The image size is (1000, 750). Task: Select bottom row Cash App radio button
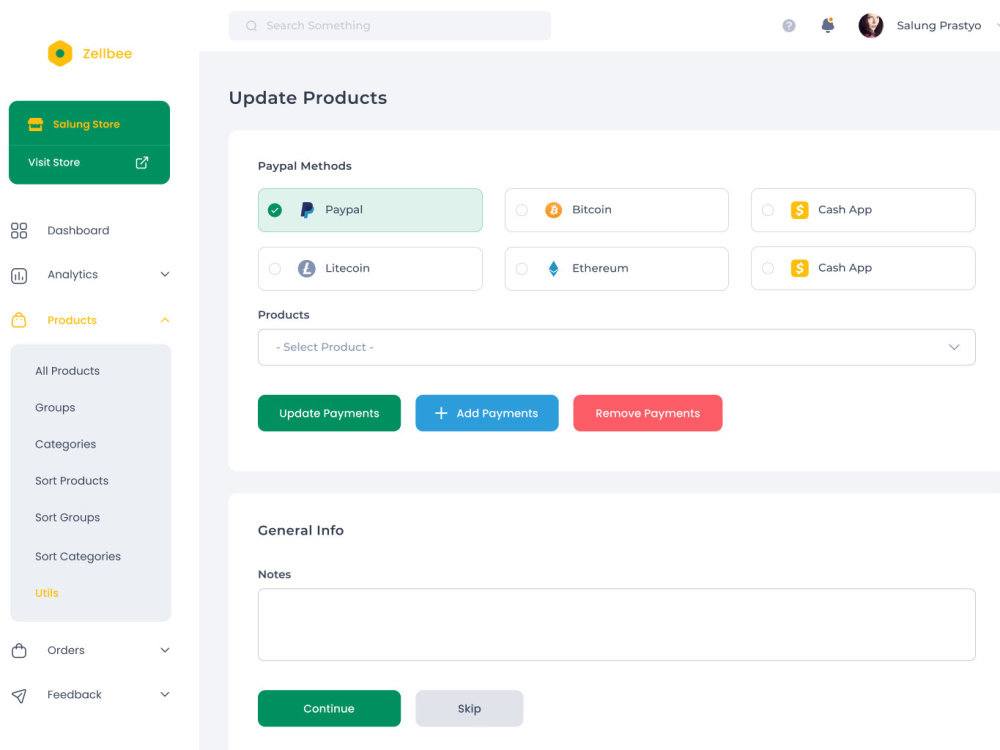(x=768, y=268)
